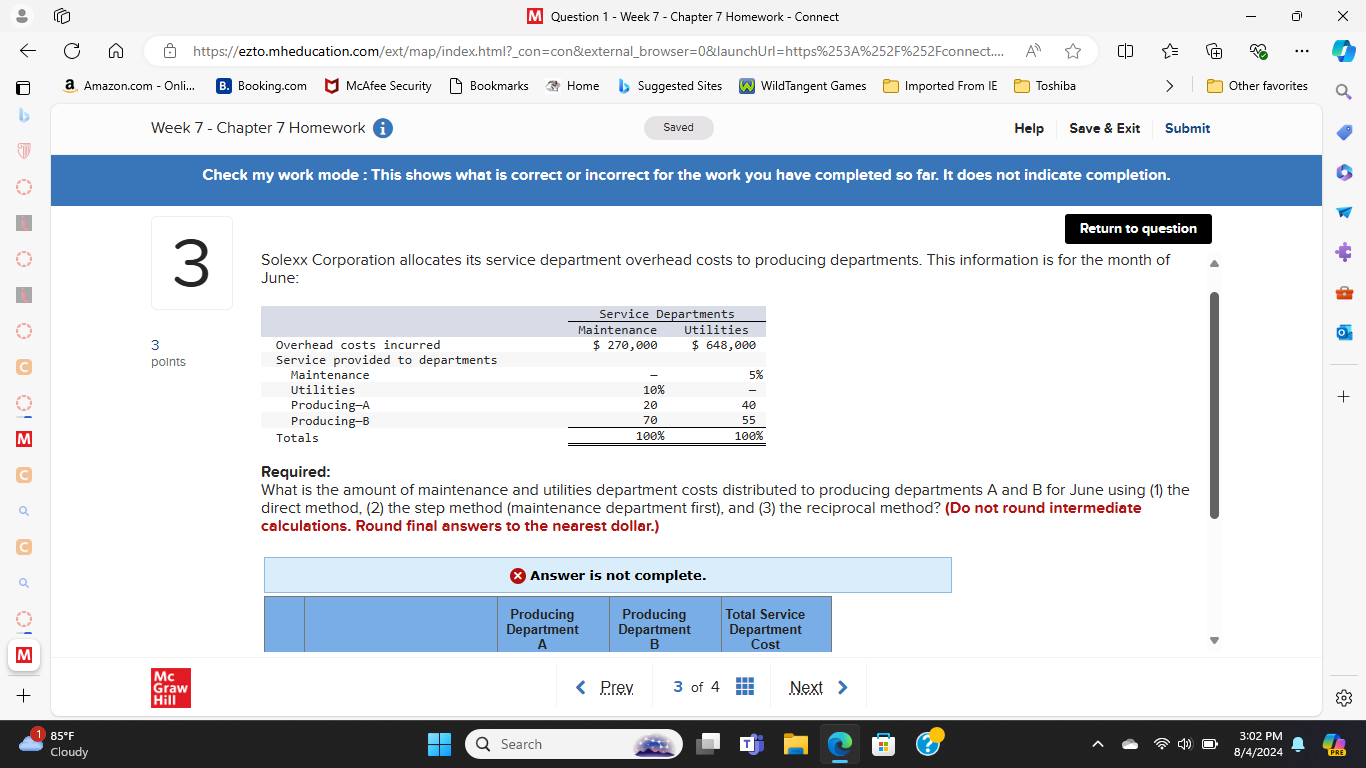Viewport: 1366px width, 768px height.
Task: Open the Shopping coupons sidebar icon
Action: tap(1344, 132)
